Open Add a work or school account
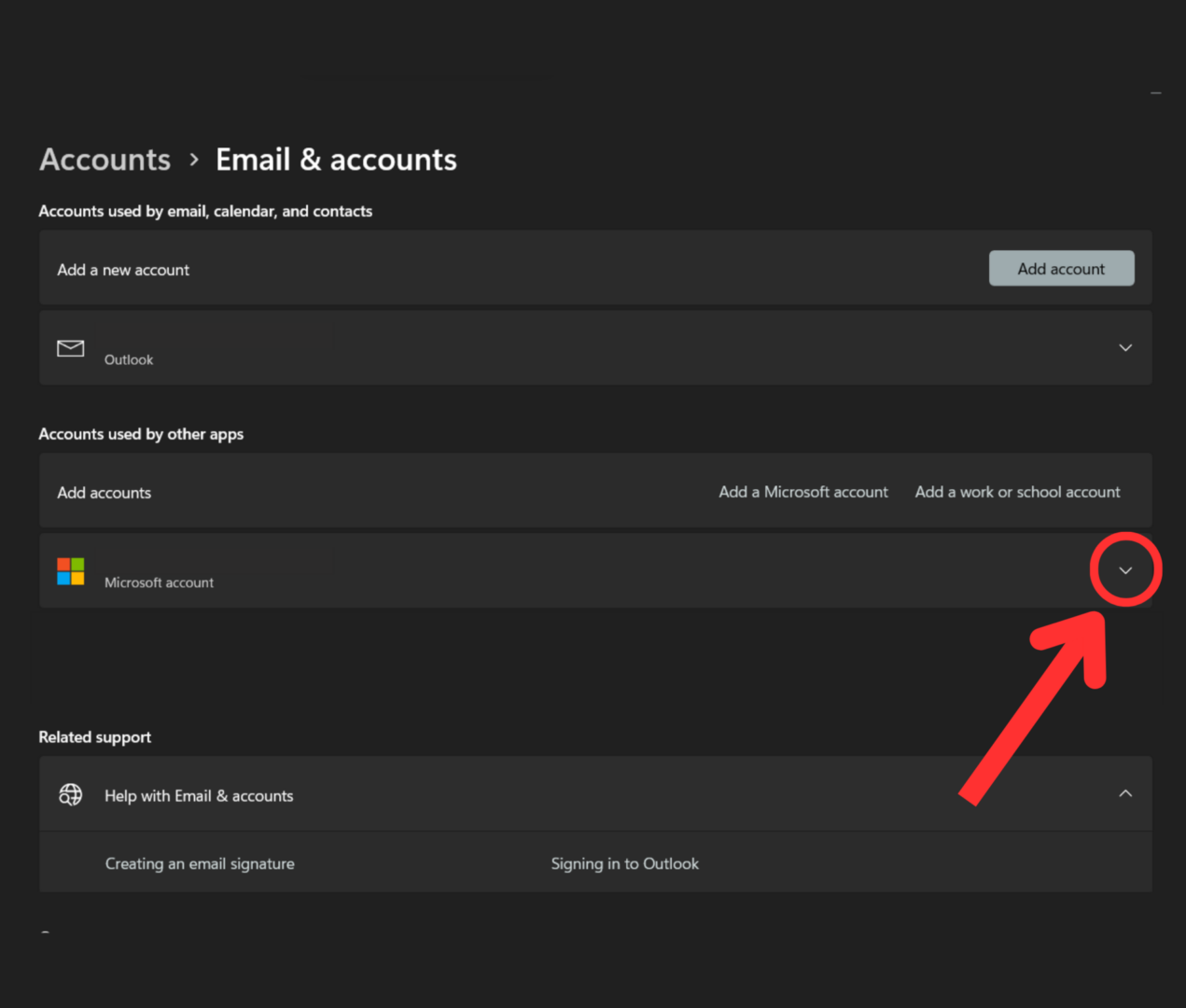The height and width of the screenshot is (1008, 1186). (x=1017, y=492)
